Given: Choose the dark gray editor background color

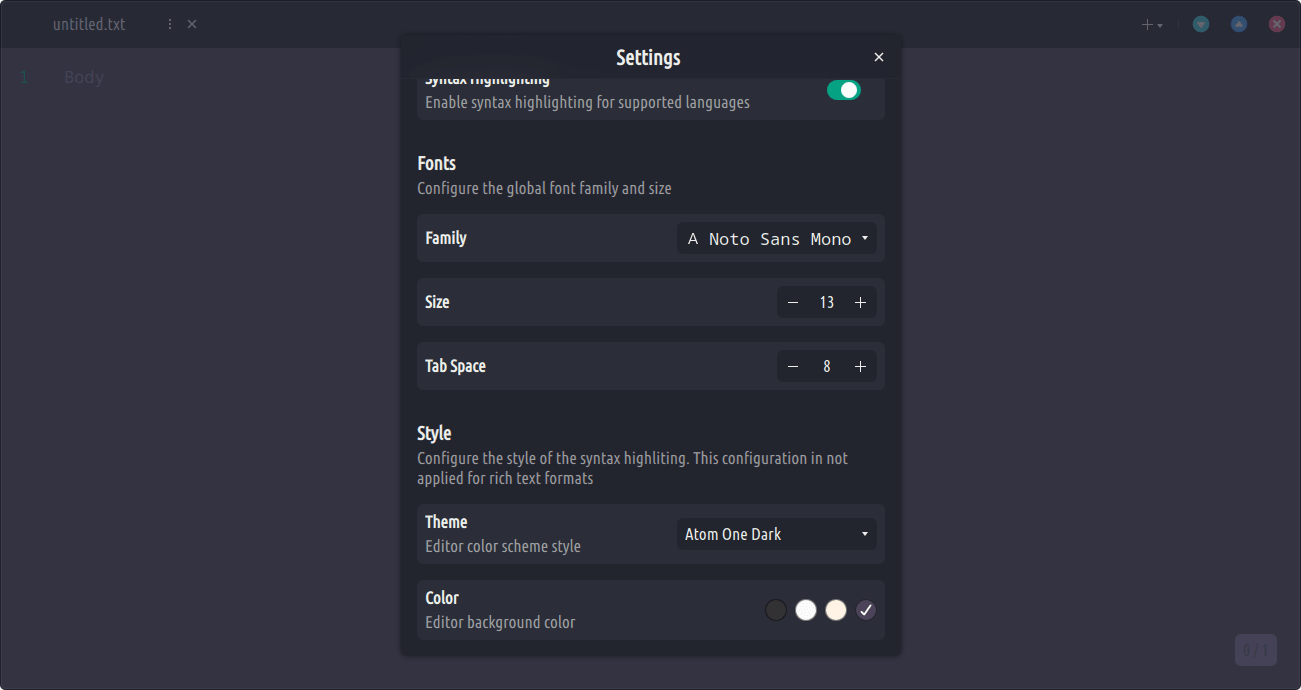Looking at the screenshot, I should (776, 610).
